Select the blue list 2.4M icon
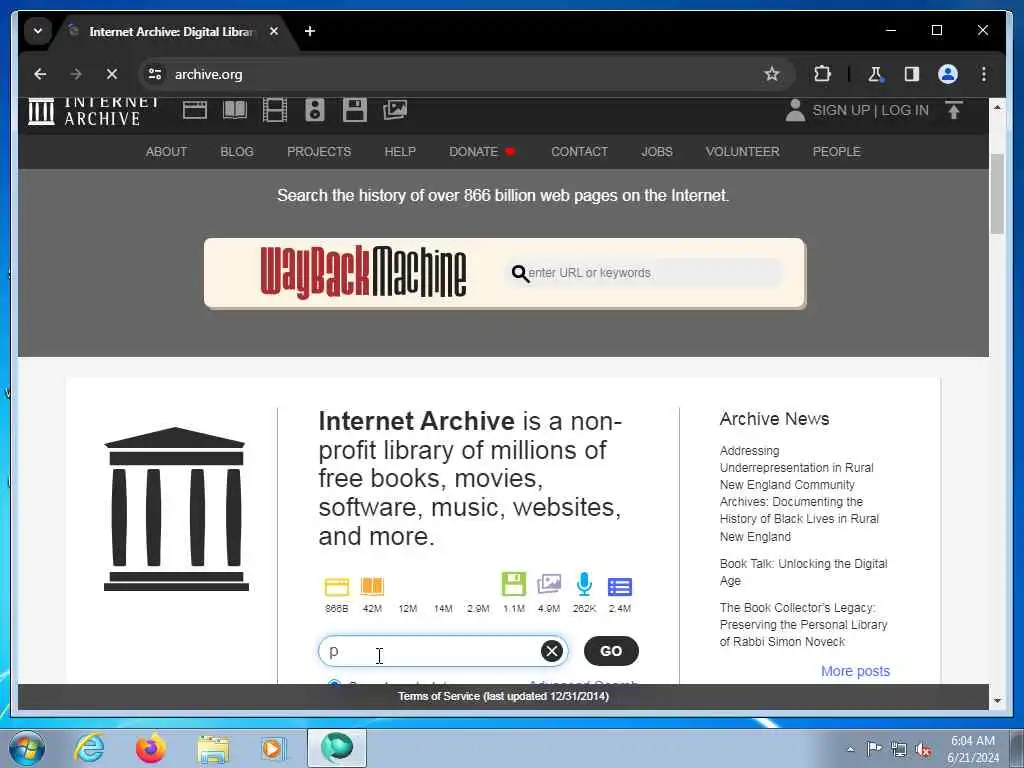This screenshot has height=768, width=1024. pyautogui.click(x=620, y=586)
